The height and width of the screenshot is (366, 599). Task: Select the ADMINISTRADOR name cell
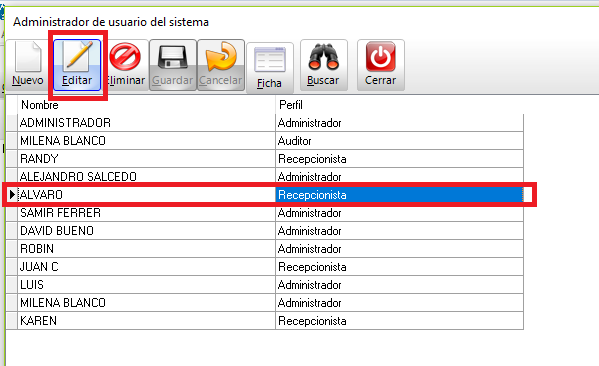(146, 123)
